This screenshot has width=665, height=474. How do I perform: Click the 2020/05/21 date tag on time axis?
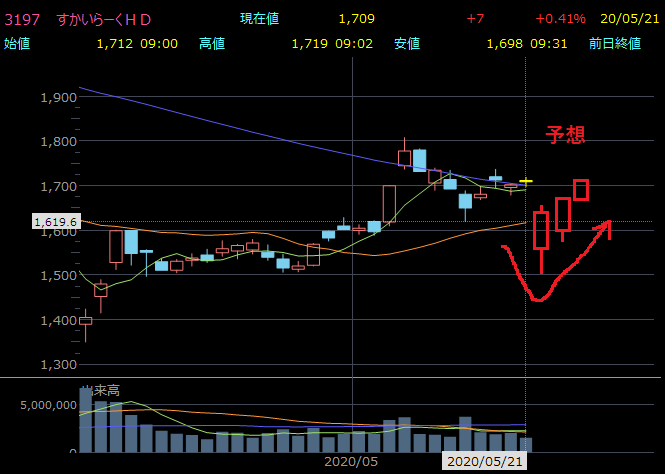pos(484,462)
